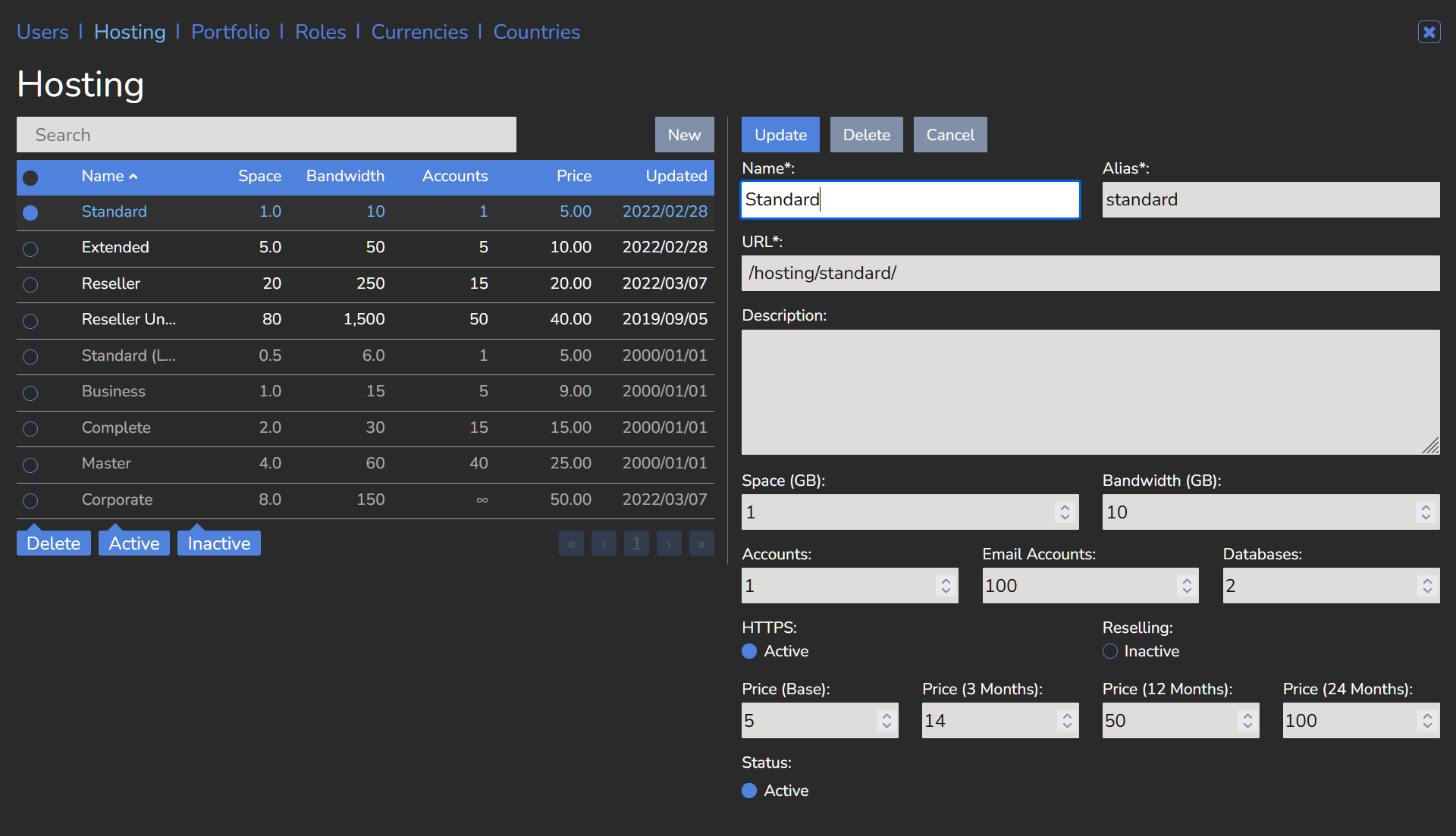Create a New hosting entry
1456x836 pixels.
pyautogui.click(x=684, y=135)
